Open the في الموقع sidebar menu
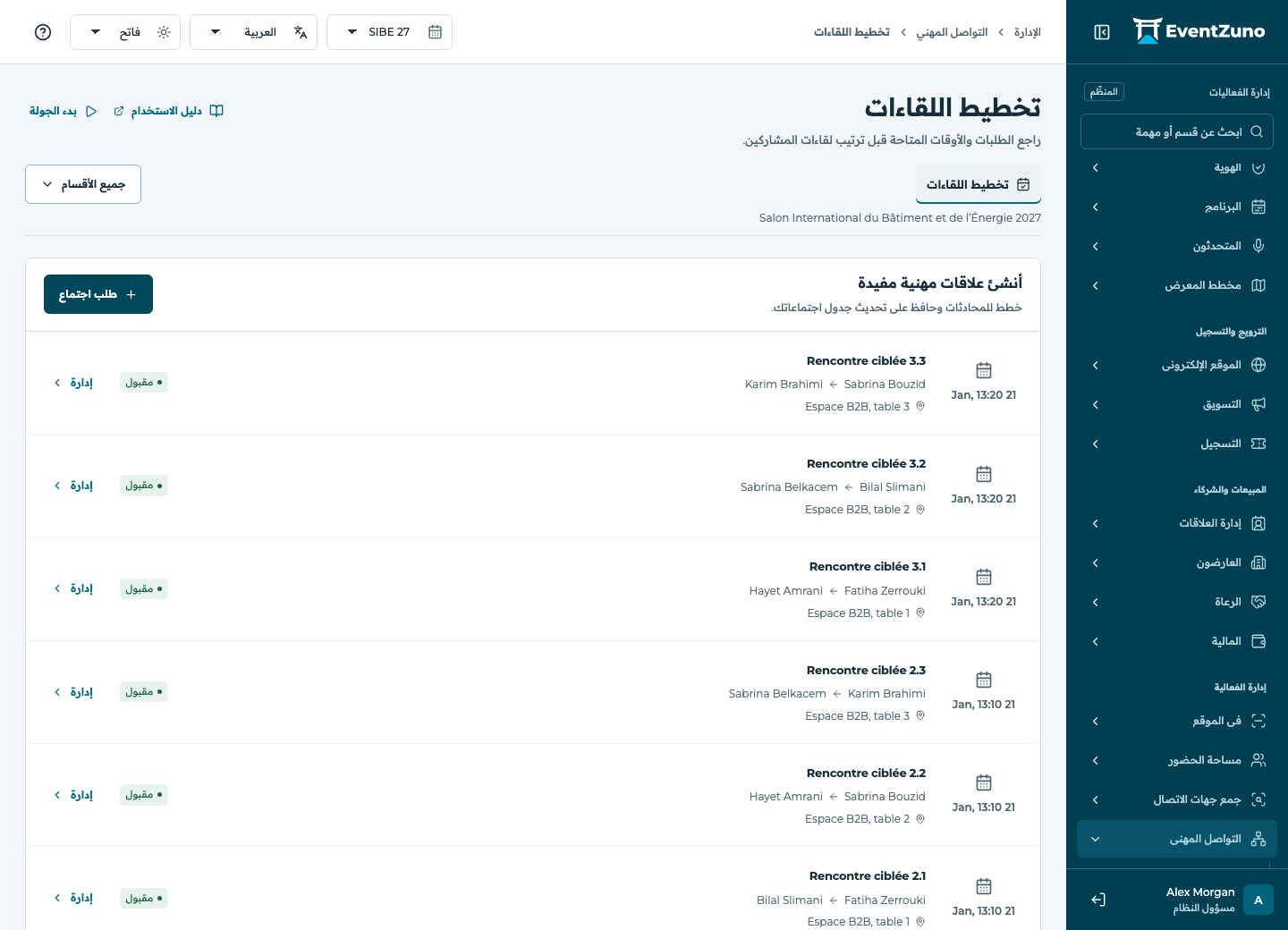The height and width of the screenshot is (930, 1288). pyautogui.click(x=1177, y=721)
